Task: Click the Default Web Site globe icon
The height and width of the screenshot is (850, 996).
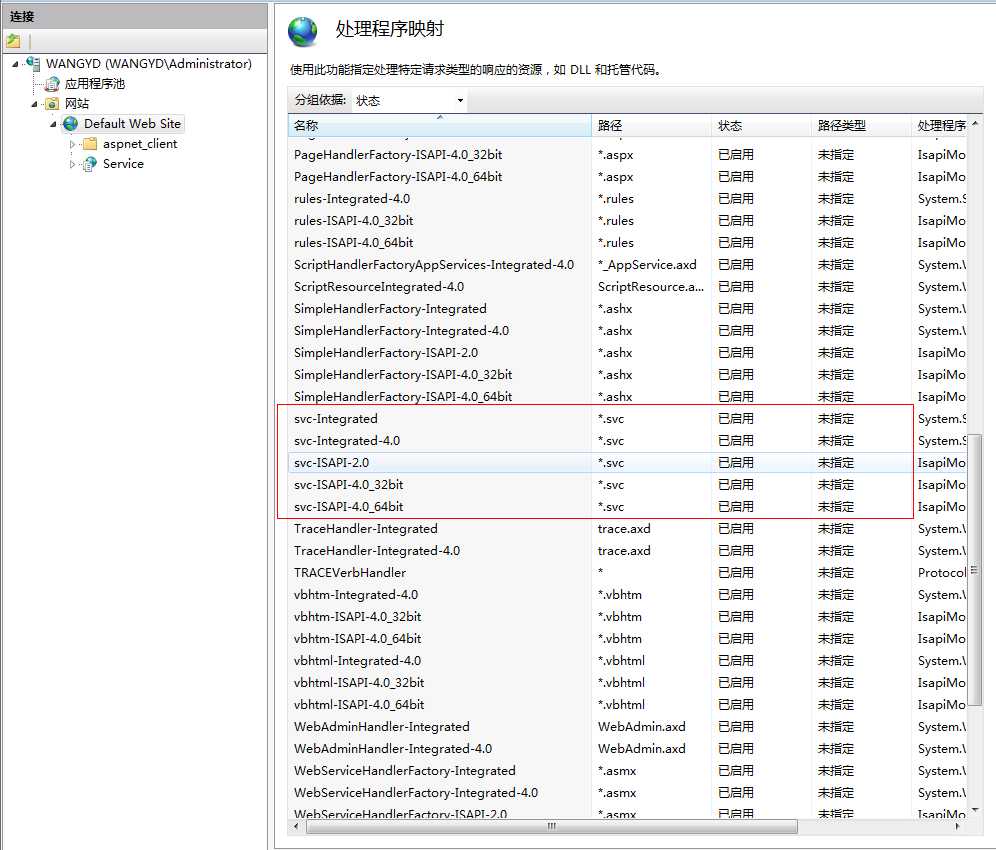Action: tap(71, 123)
